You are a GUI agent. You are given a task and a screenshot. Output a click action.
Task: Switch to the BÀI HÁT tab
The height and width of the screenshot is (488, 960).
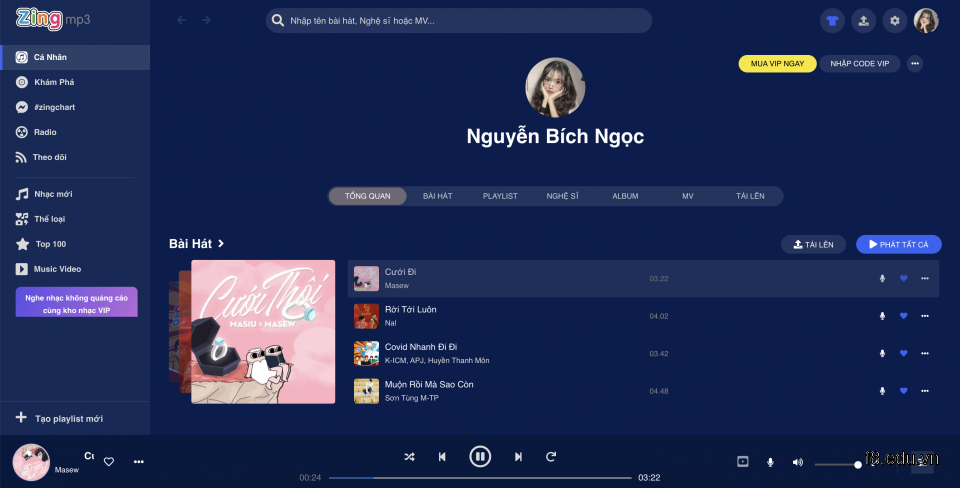(x=437, y=196)
